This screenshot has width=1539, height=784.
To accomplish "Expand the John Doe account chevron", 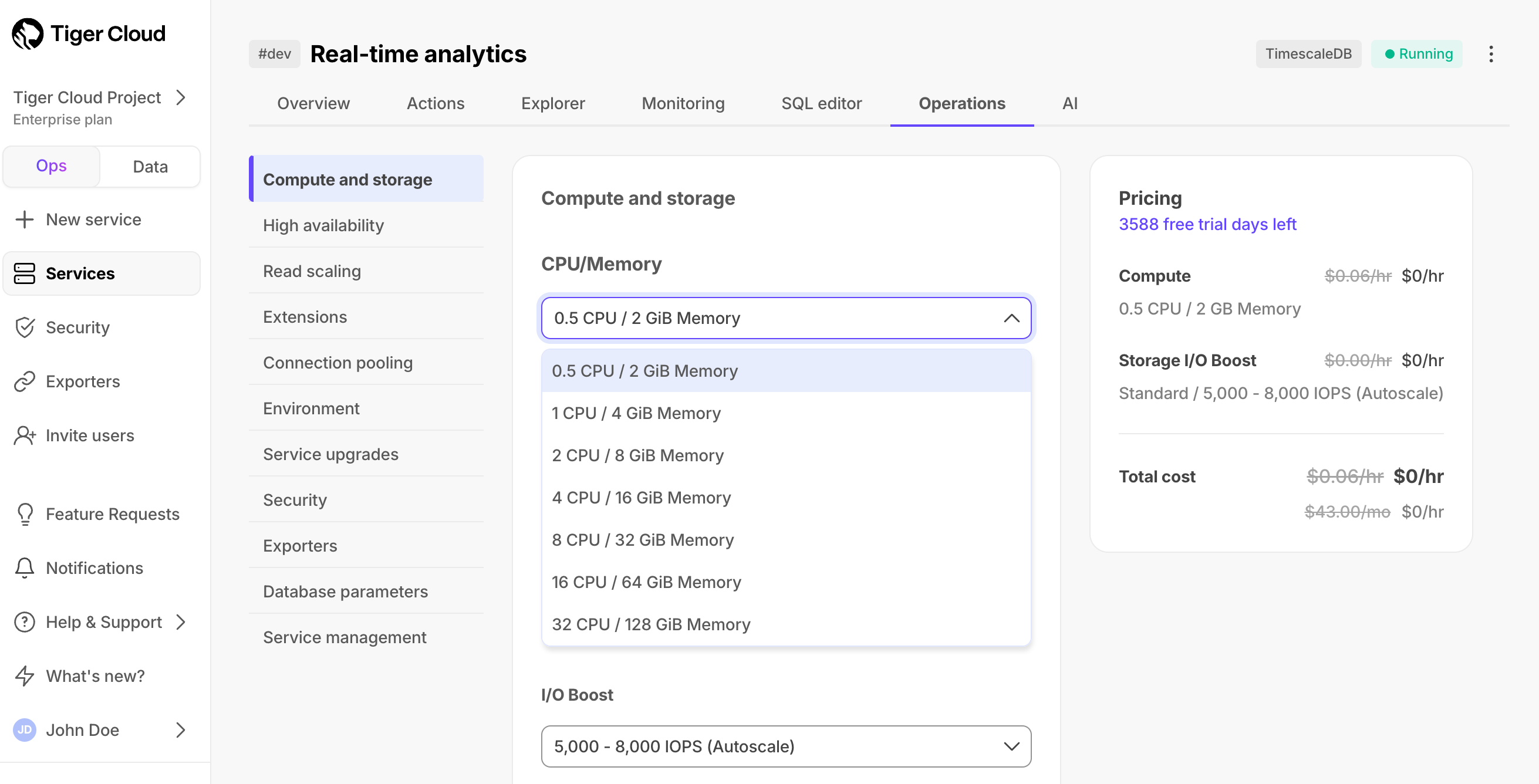I will (x=181, y=729).
